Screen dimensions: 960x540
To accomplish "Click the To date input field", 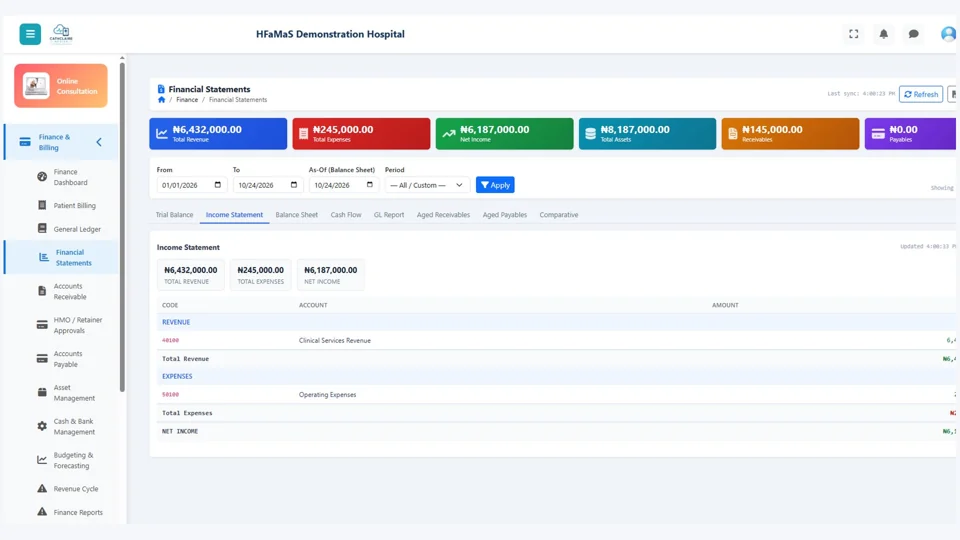I will 268,185.
